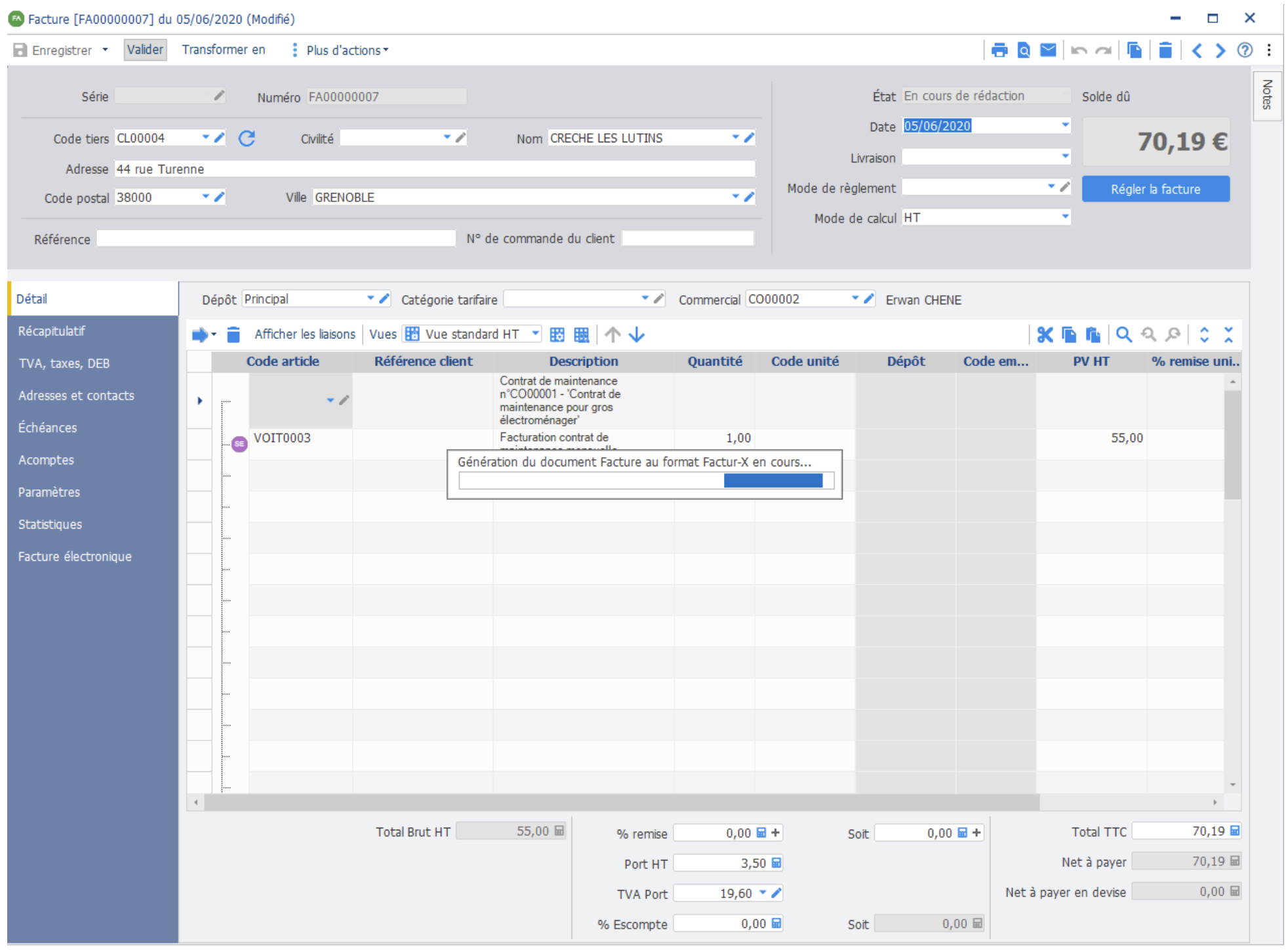
Task: Click Transformer en button
Action: tap(224, 50)
